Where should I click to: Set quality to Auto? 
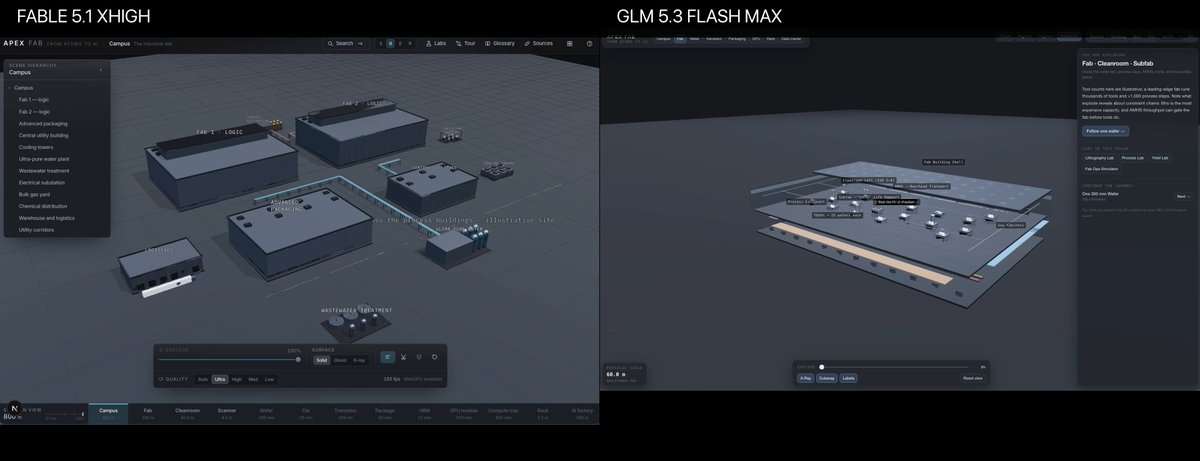click(x=203, y=379)
